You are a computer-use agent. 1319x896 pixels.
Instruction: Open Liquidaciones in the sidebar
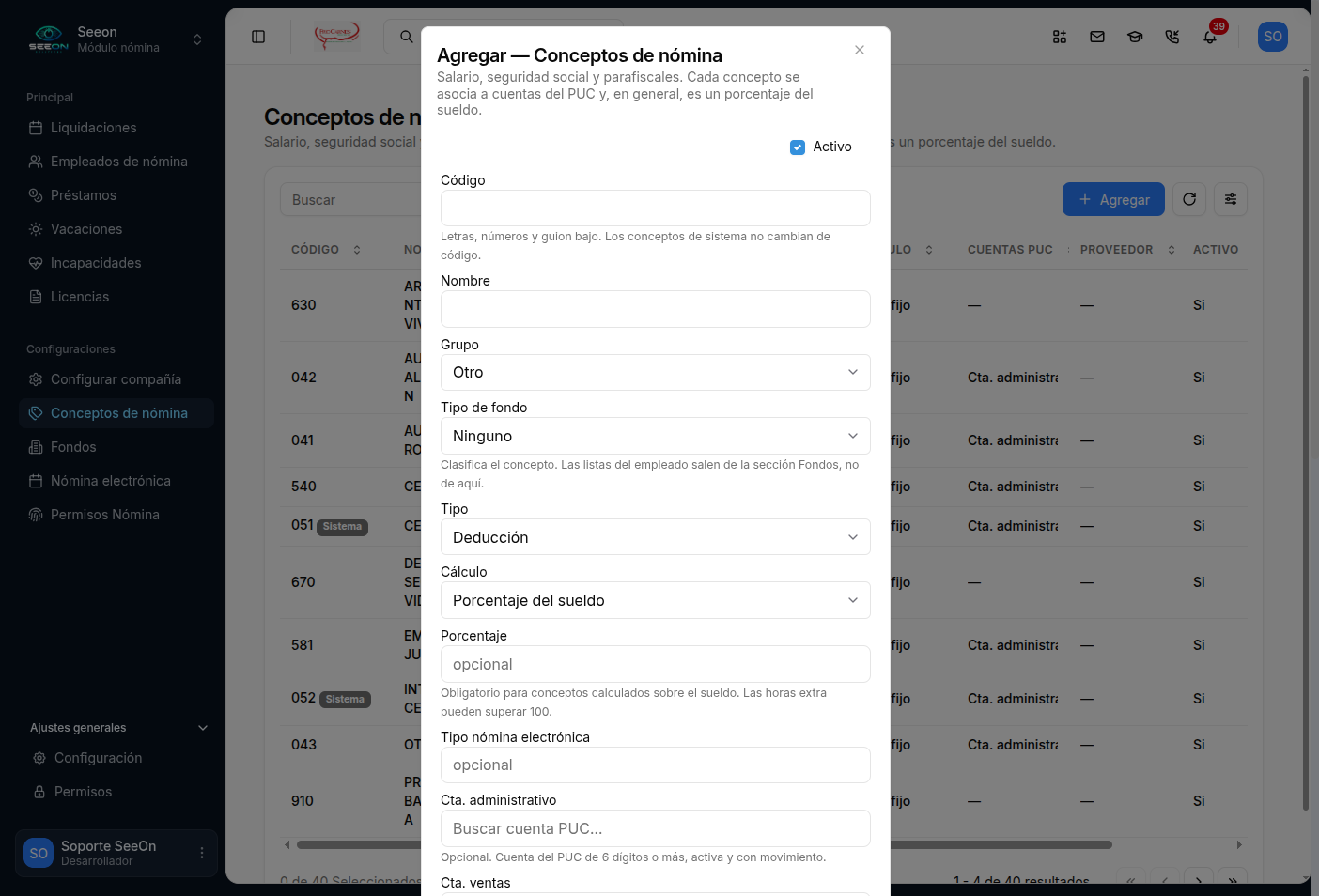click(x=116, y=128)
